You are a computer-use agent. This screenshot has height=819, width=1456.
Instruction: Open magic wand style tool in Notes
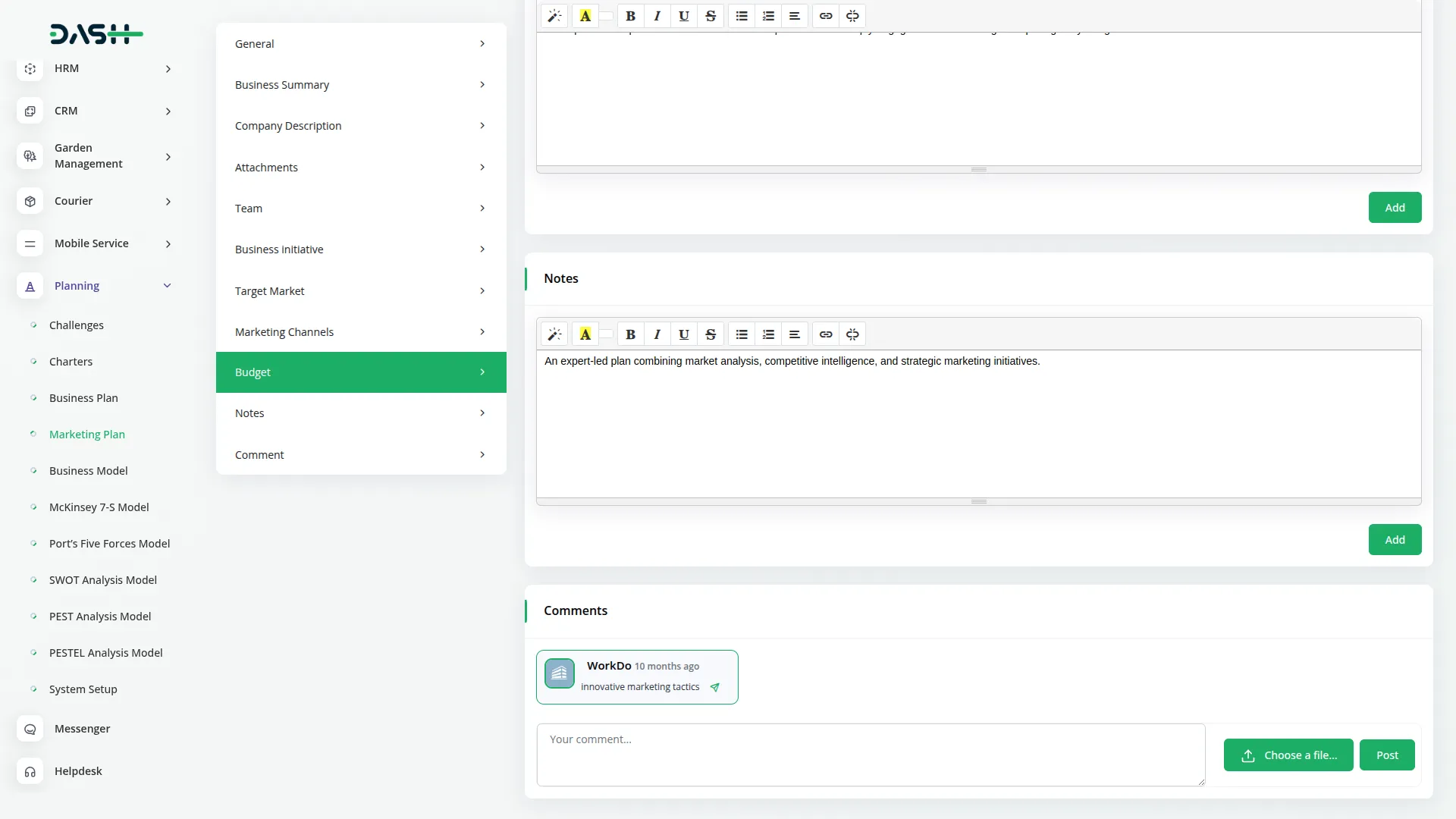[554, 334]
